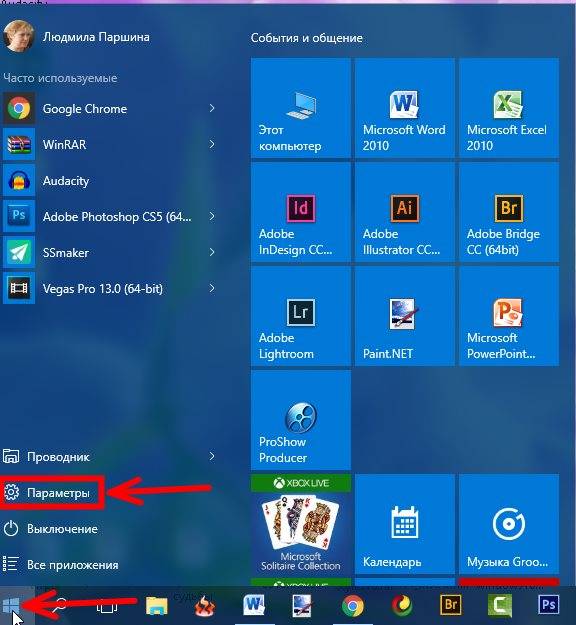Open the Microsoft Word 2010 tile
The height and width of the screenshot is (625, 576).
(x=405, y=108)
